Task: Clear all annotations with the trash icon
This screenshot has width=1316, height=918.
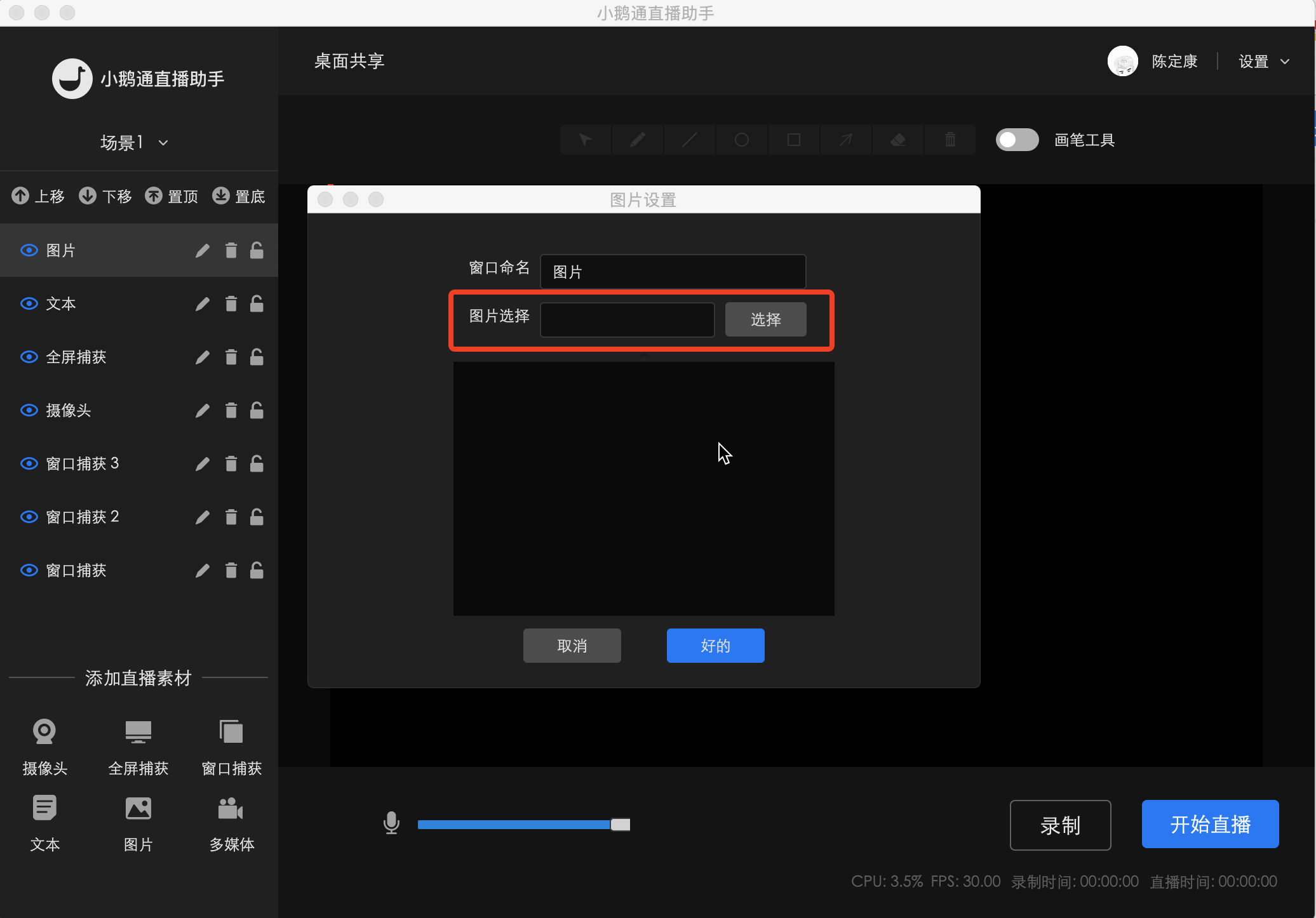Action: point(950,140)
